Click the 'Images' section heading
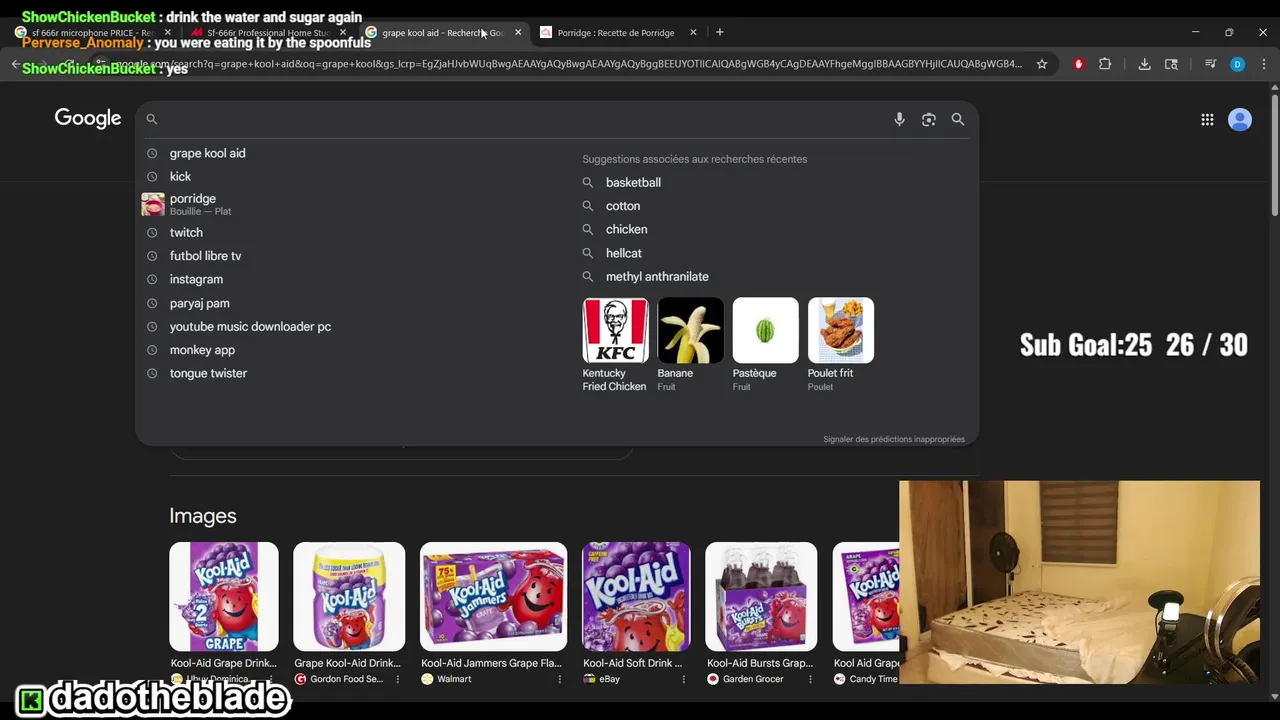Viewport: 1280px width, 720px height. point(203,516)
